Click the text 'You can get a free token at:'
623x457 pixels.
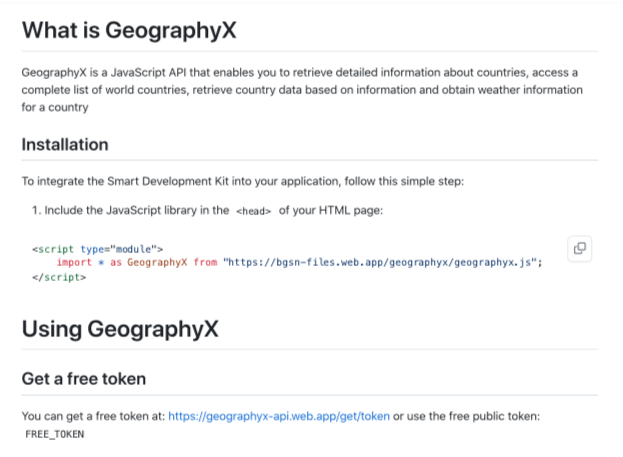tap(93, 416)
